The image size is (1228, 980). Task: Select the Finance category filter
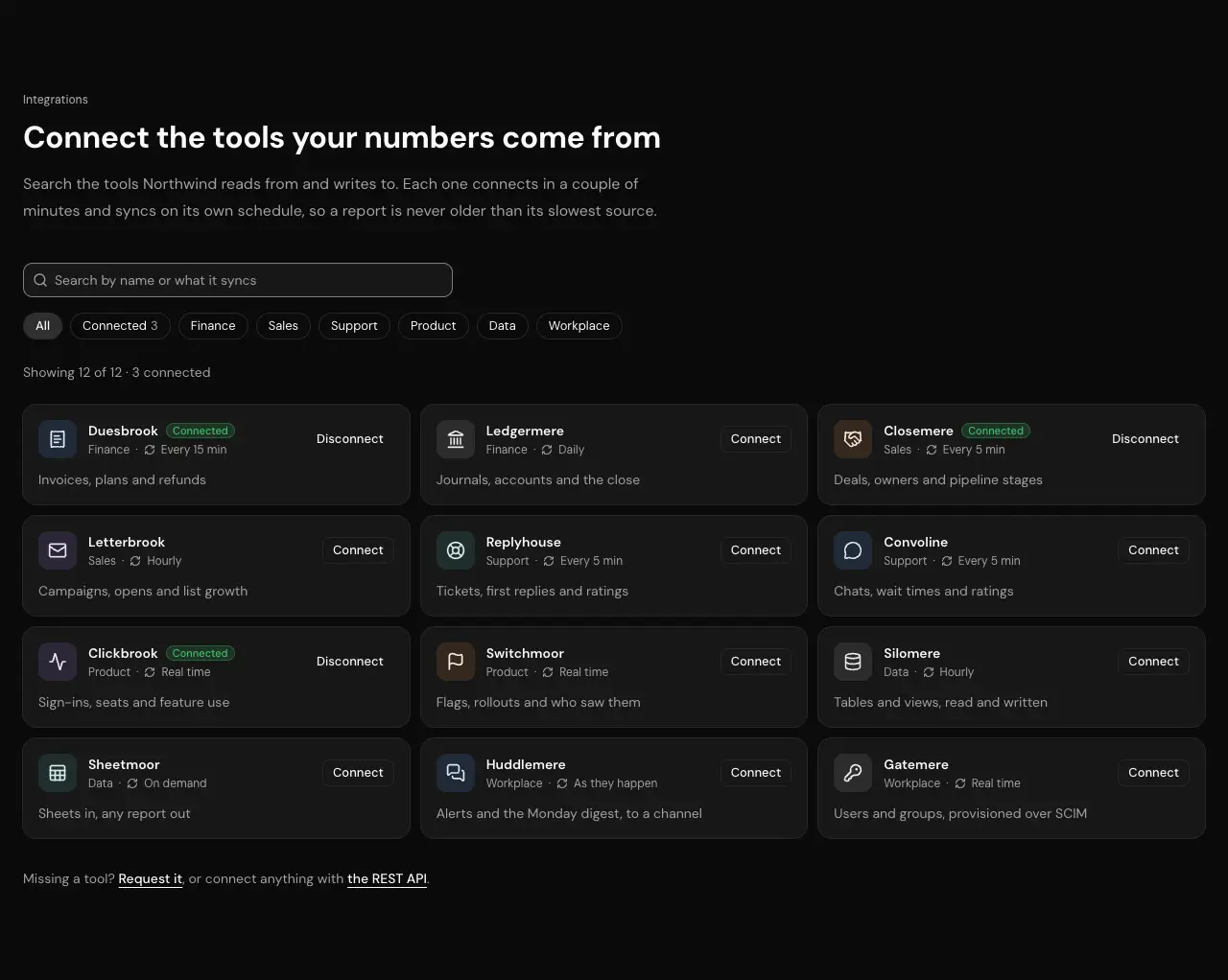[x=213, y=326]
